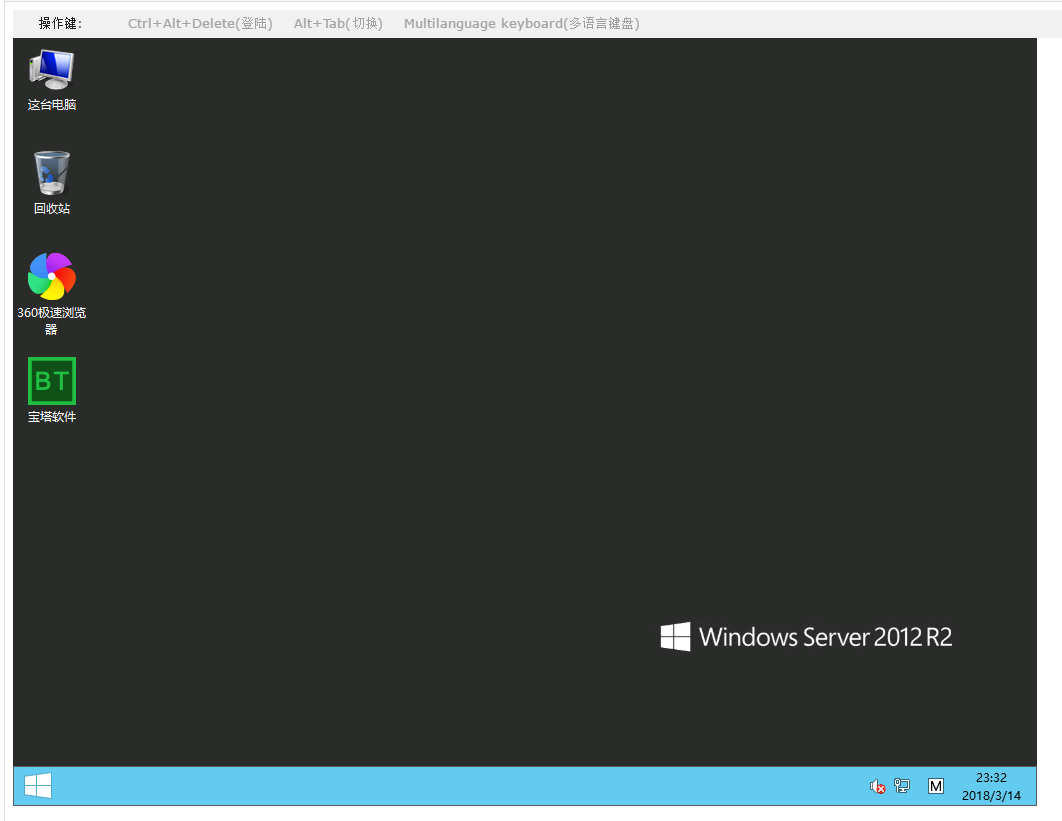Click the 回收站 label text
Image resolution: width=1062 pixels, height=821 pixels.
coord(52,209)
